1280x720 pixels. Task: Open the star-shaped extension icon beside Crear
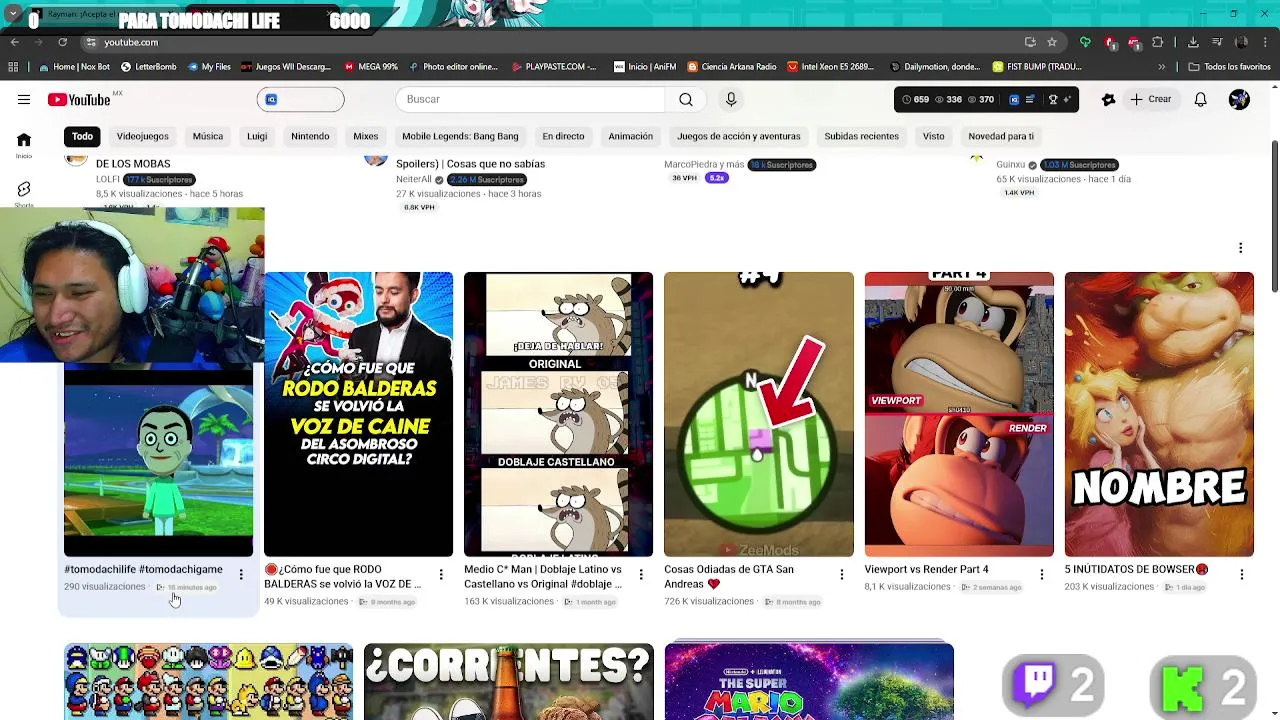pyautogui.click(x=1108, y=99)
